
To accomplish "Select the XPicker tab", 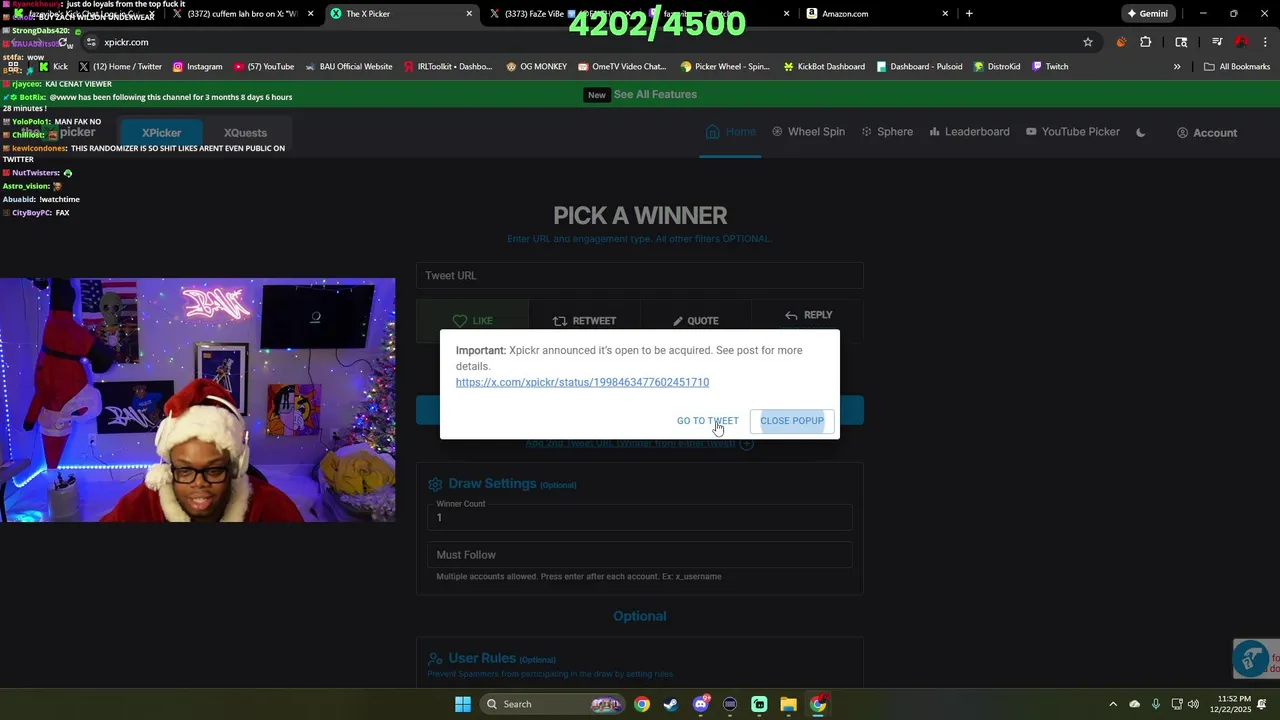I will 161,133.
